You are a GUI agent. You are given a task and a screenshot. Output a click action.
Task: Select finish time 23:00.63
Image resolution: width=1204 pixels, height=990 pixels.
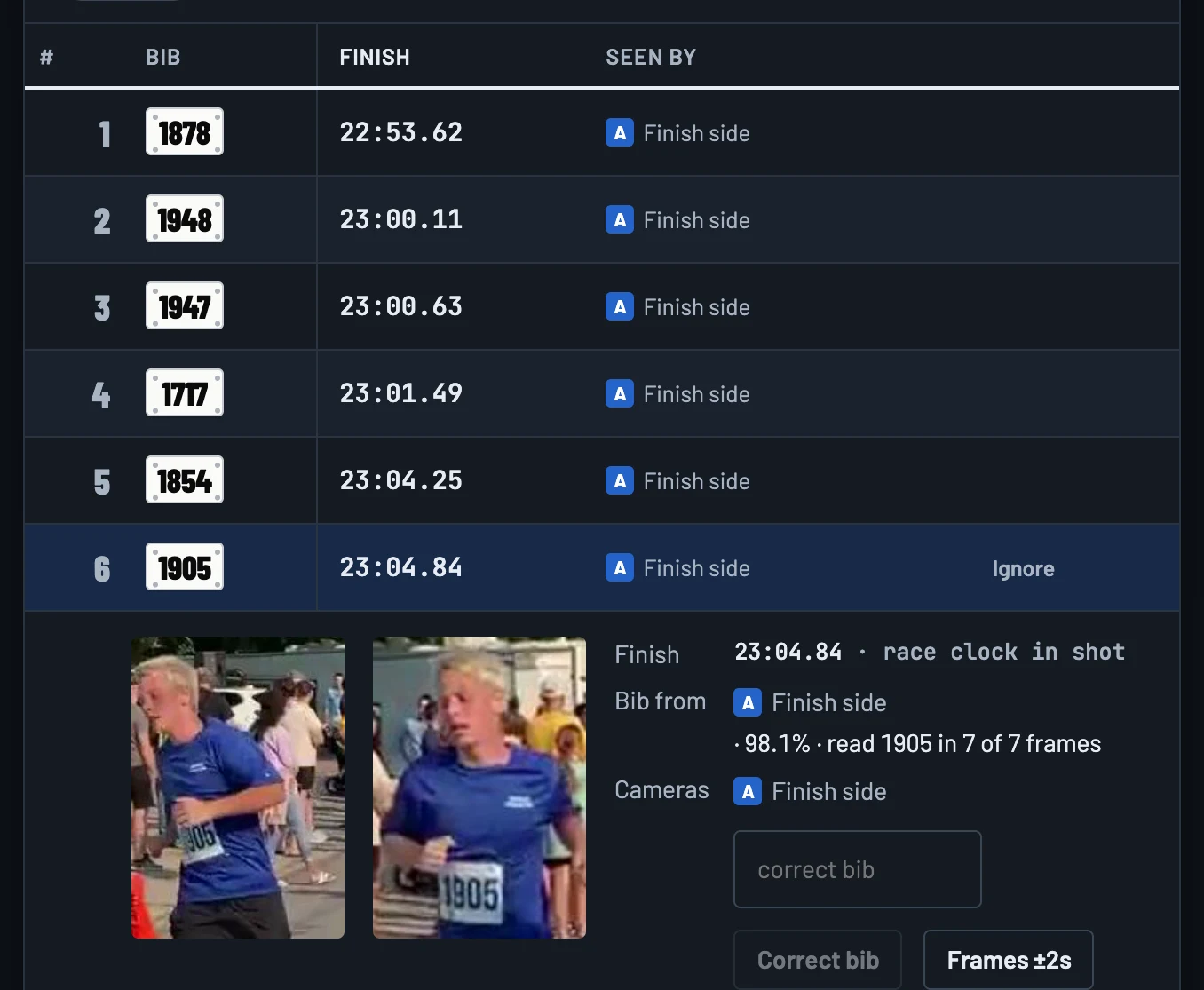(x=401, y=306)
